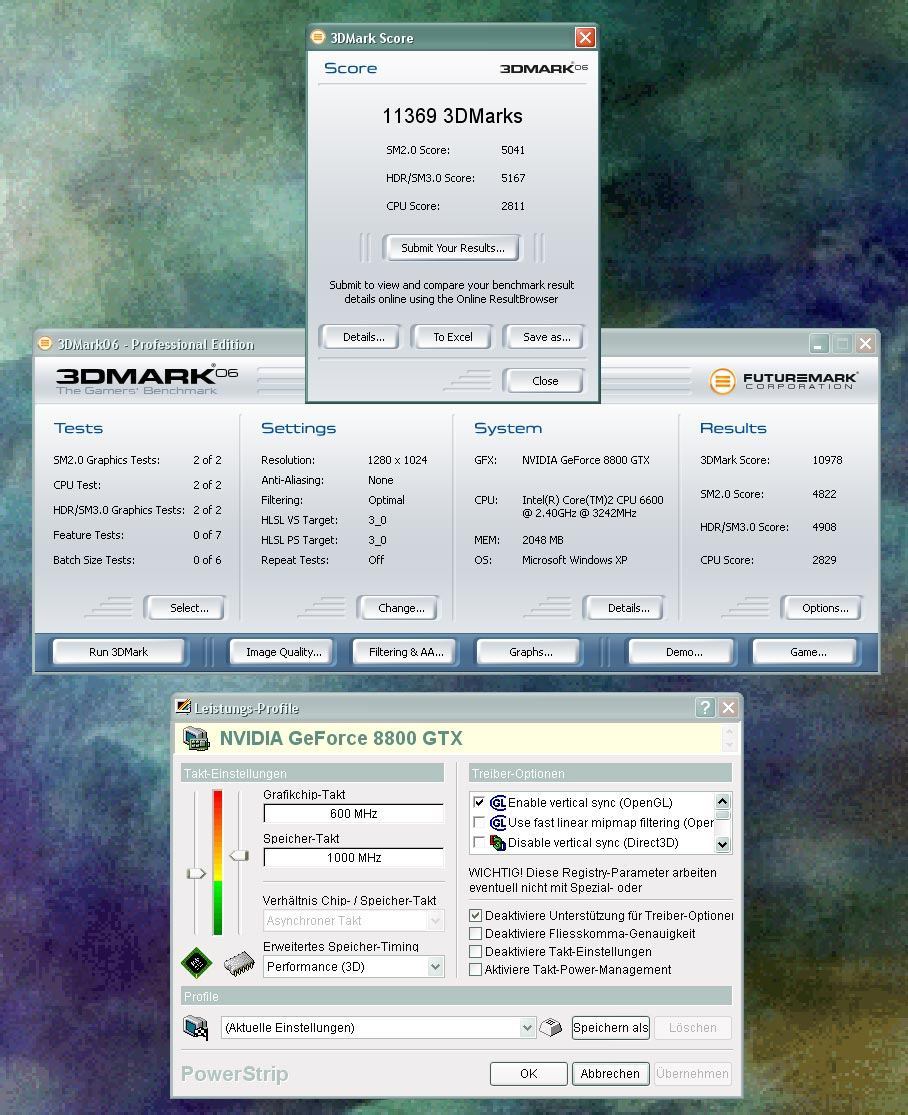Click the memory chip icon in PowerStrip
This screenshot has width=908, height=1115.
click(x=239, y=964)
